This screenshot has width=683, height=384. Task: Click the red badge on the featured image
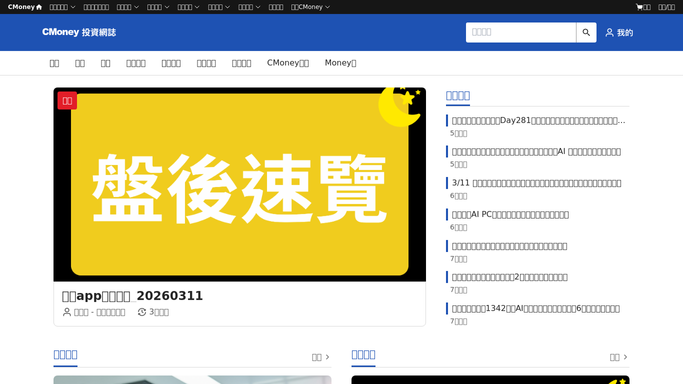point(67,101)
